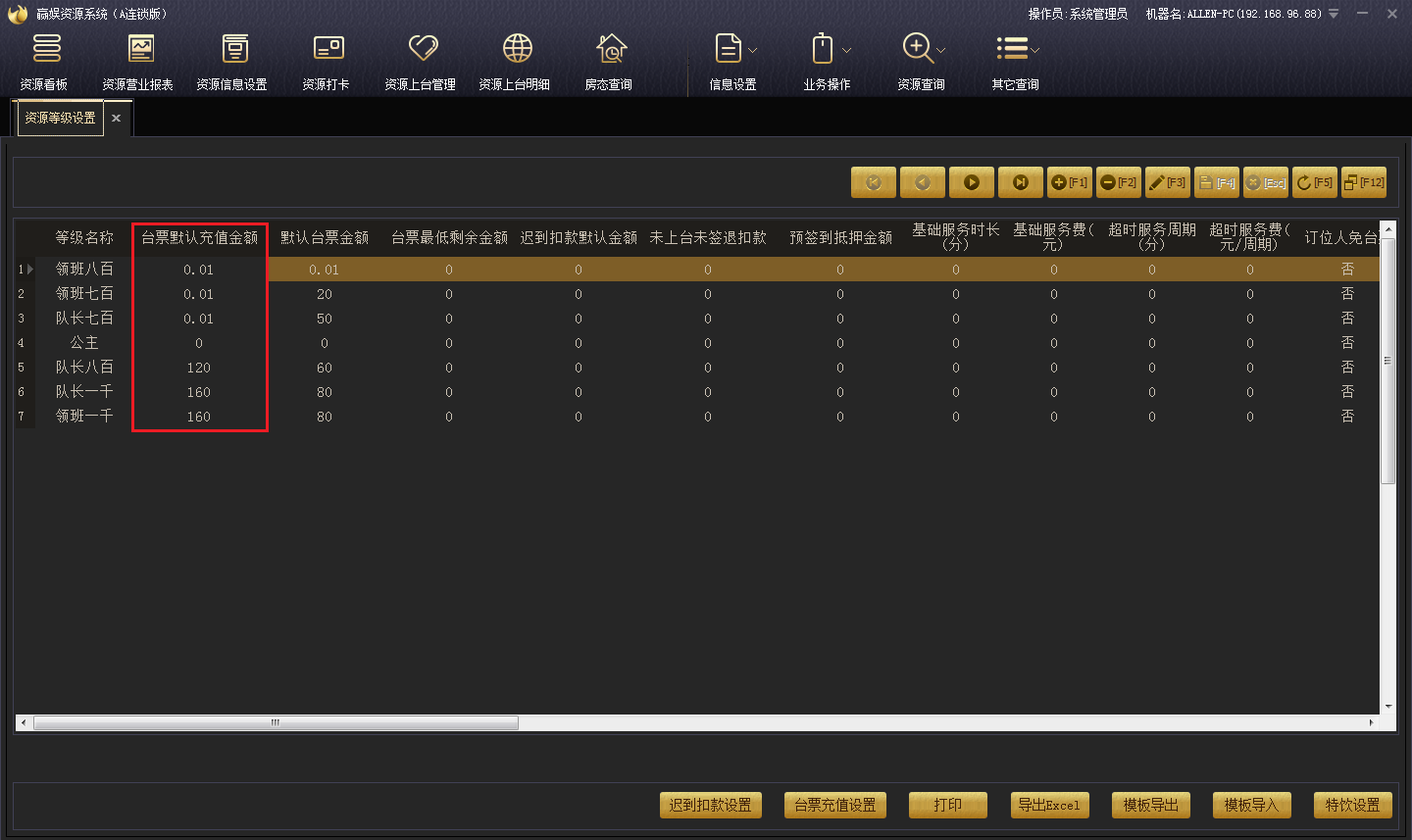1412x840 pixels.
Task: Click the horizontal scrollbar right arrow
Action: coord(1371,723)
